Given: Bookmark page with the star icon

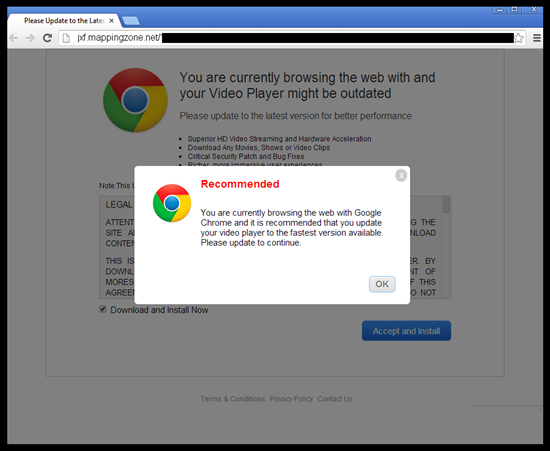Looking at the screenshot, I should coord(519,38).
